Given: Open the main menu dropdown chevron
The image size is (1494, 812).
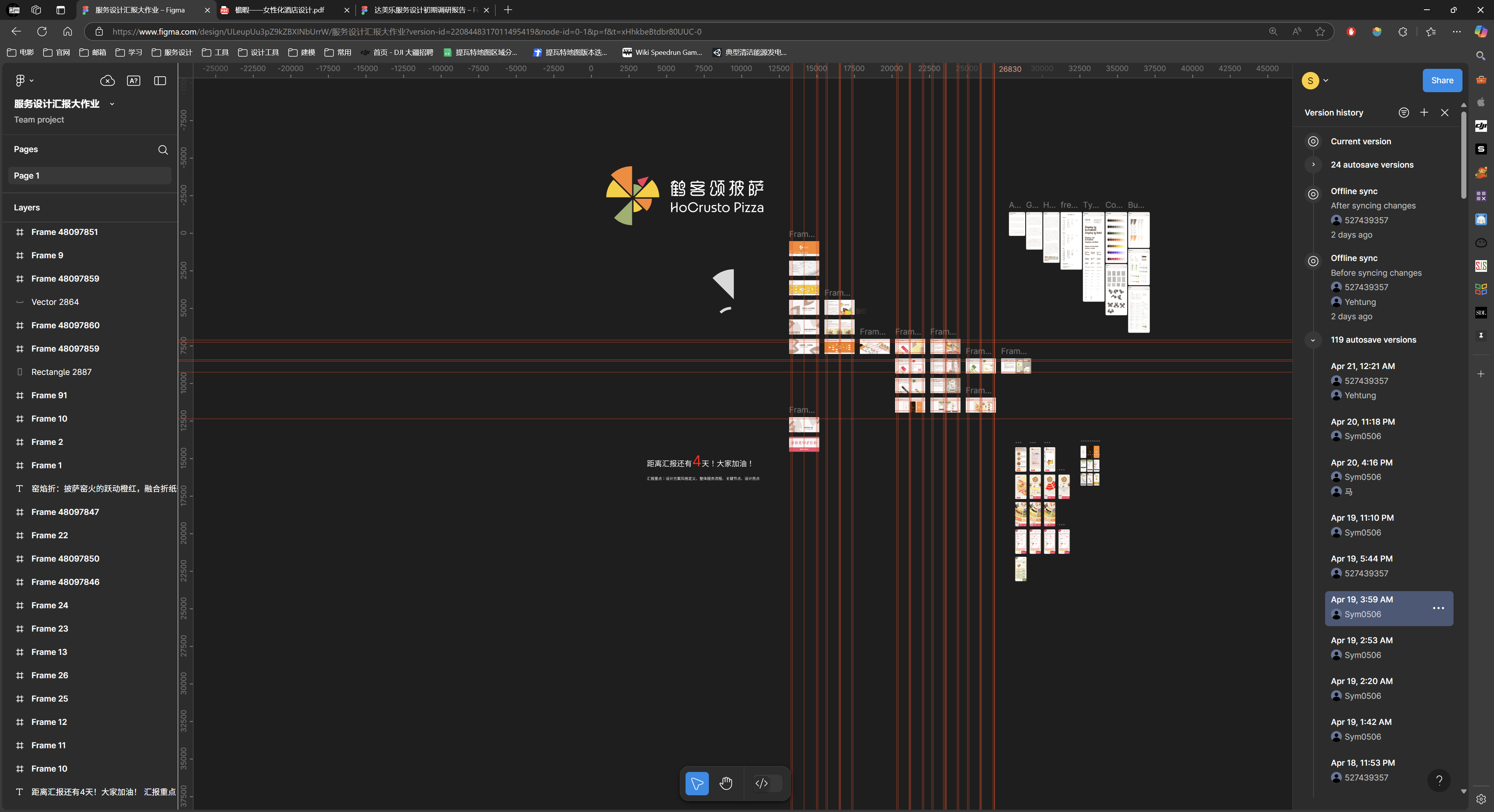Looking at the screenshot, I should (x=31, y=80).
